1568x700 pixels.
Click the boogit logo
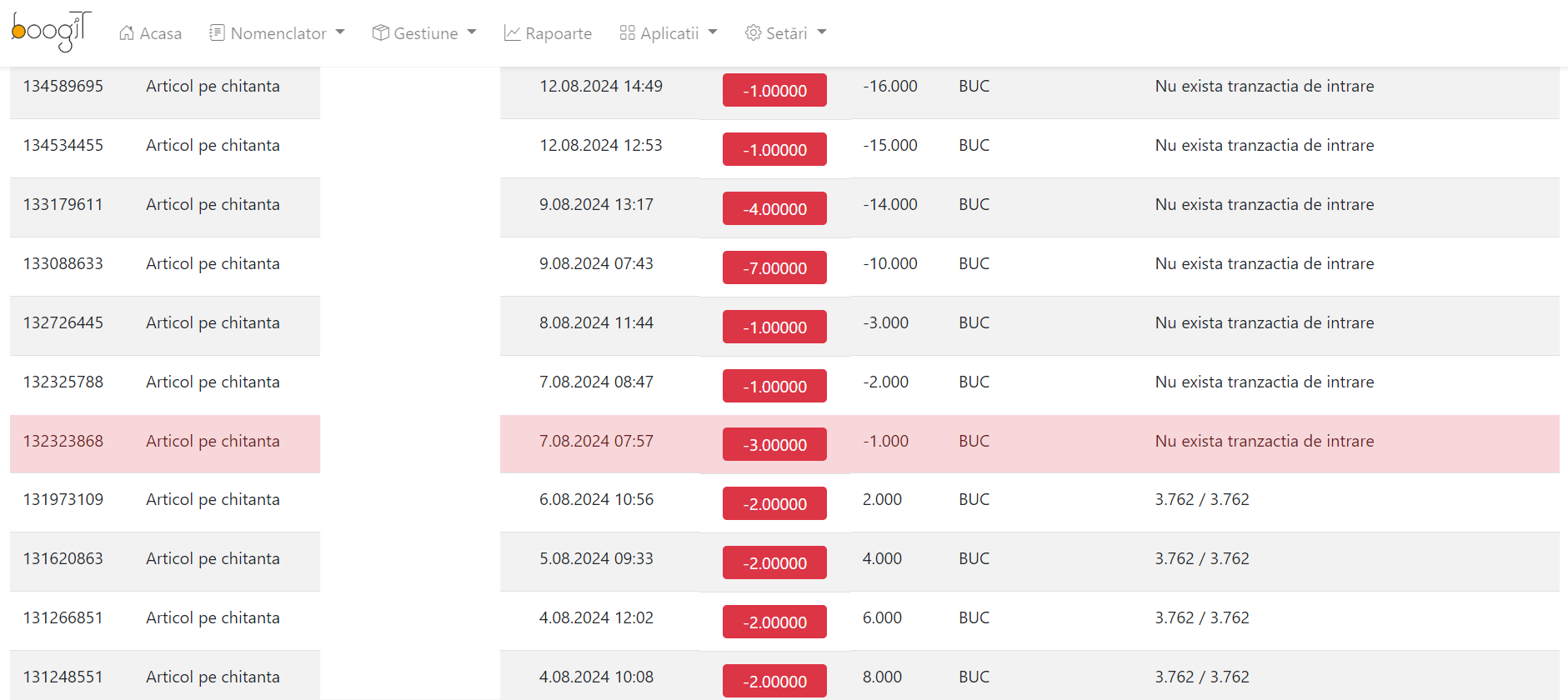coord(51,32)
